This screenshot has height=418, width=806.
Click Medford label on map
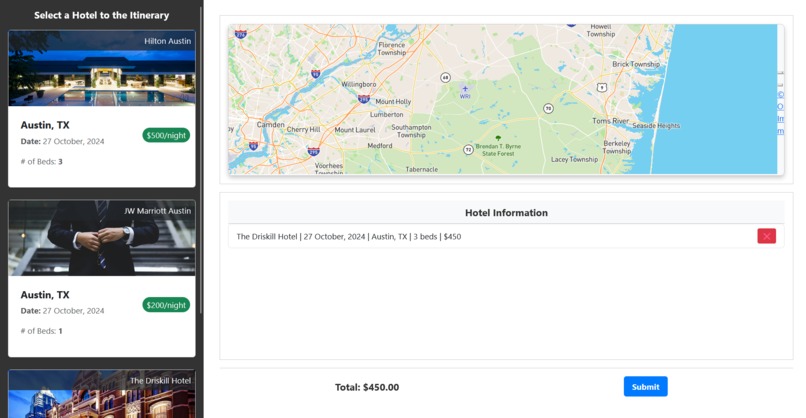tap(380, 146)
